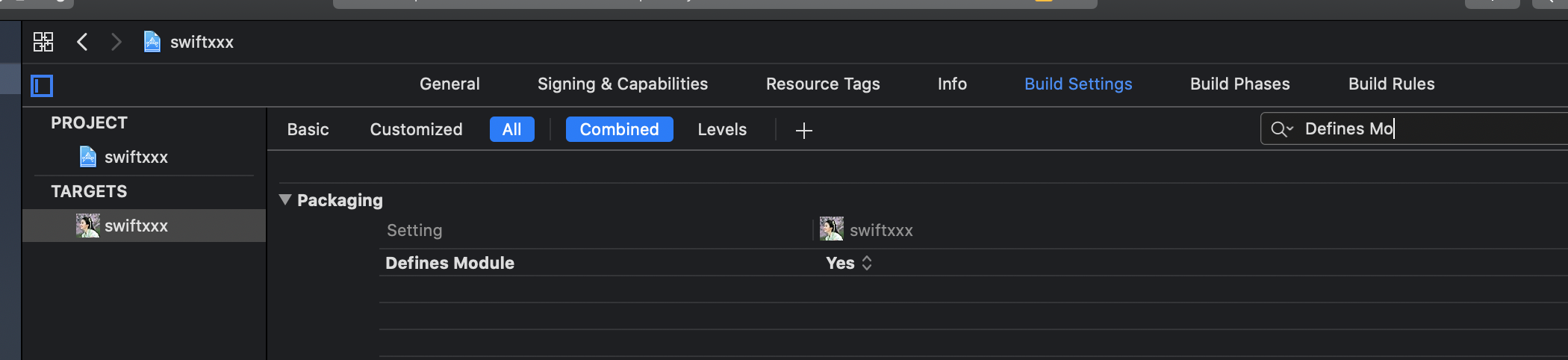Show Customized build settings only

point(416,129)
